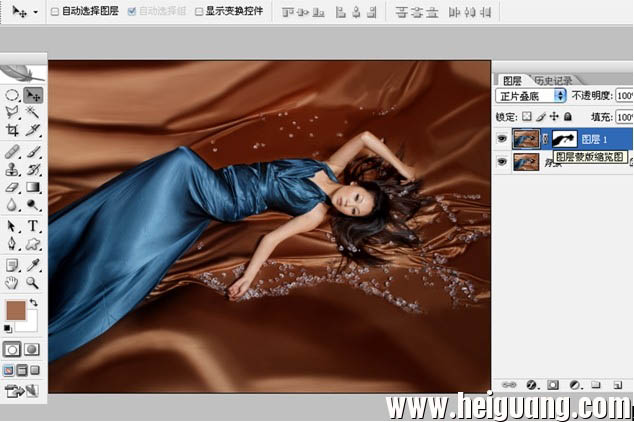Create new fill or adjustment layer

[x=574, y=385]
